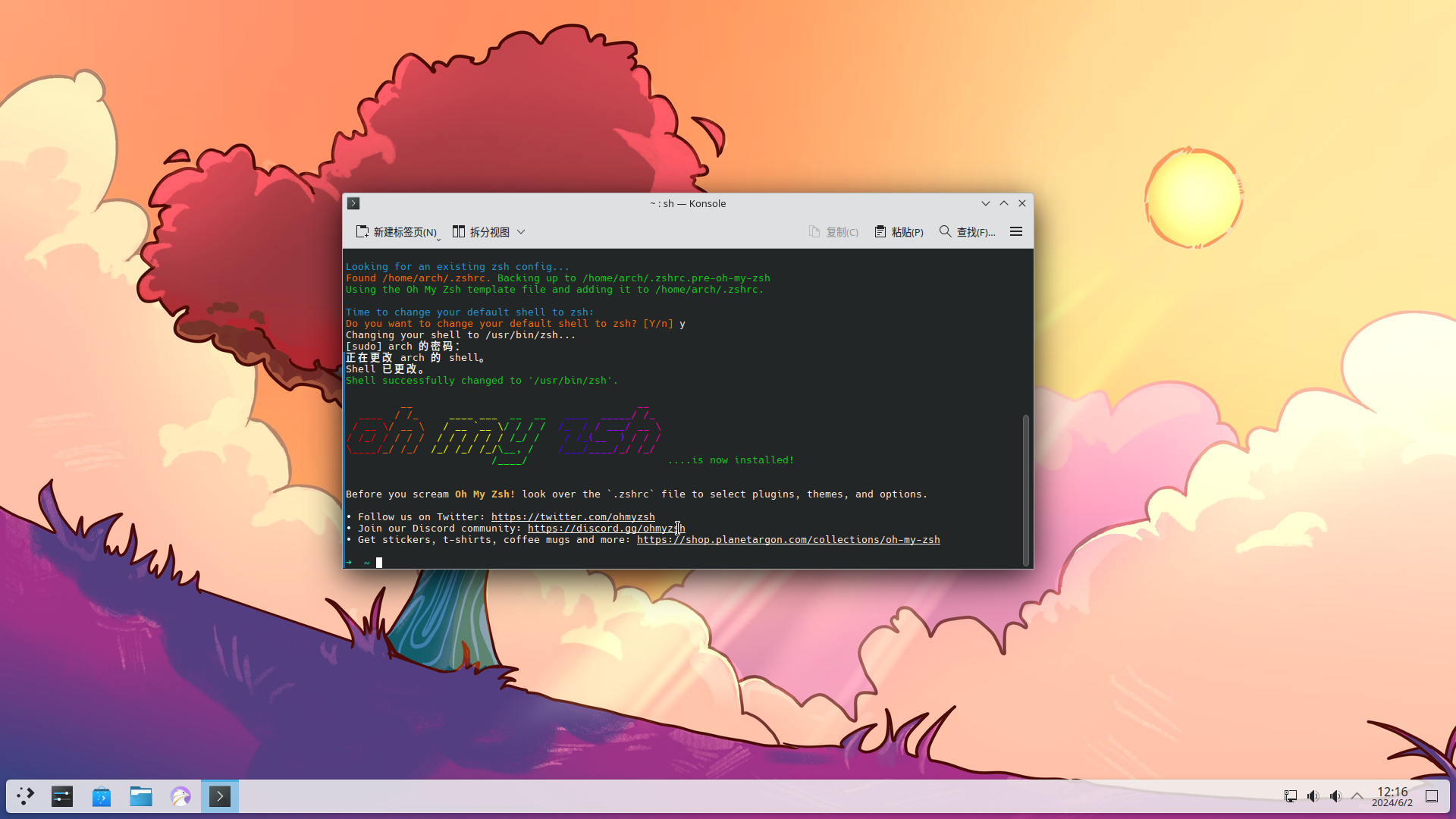Click the 复制(C) copy button
The width and height of the screenshot is (1456, 819).
pyautogui.click(x=833, y=232)
